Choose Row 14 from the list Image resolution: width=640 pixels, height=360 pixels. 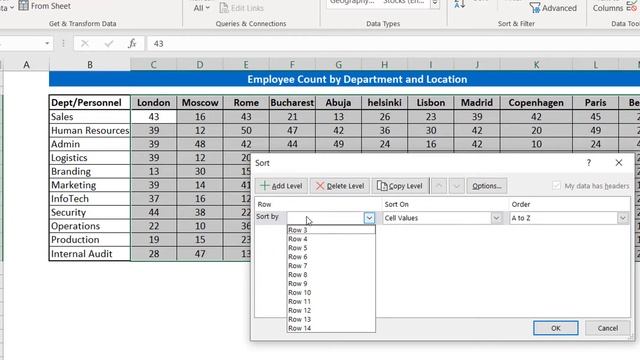click(331, 328)
